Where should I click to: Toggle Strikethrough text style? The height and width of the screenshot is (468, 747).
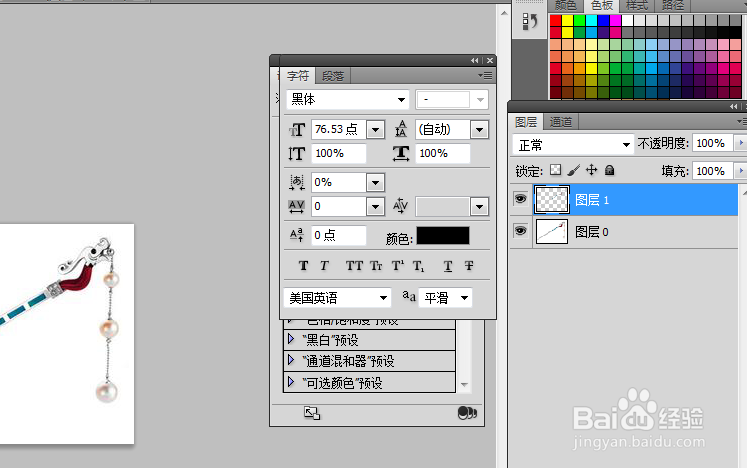469,266
